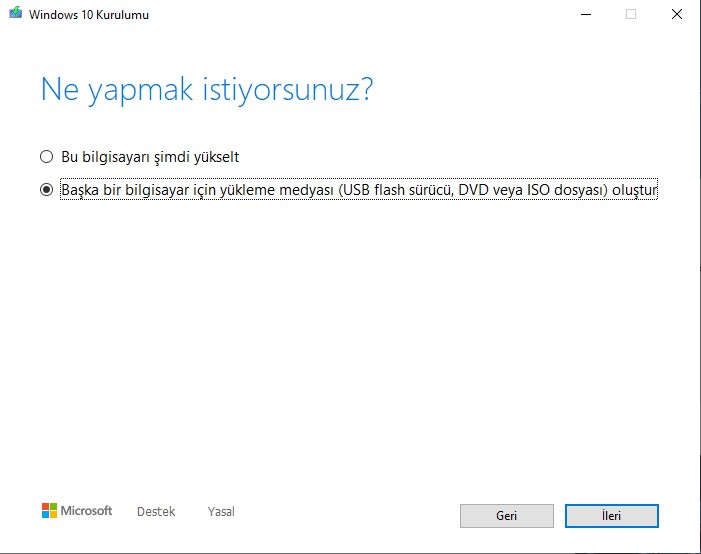The height and width of the screenshot is (554, 701).
Task: Go back with the Geri button
Action: tap(506, 515)
